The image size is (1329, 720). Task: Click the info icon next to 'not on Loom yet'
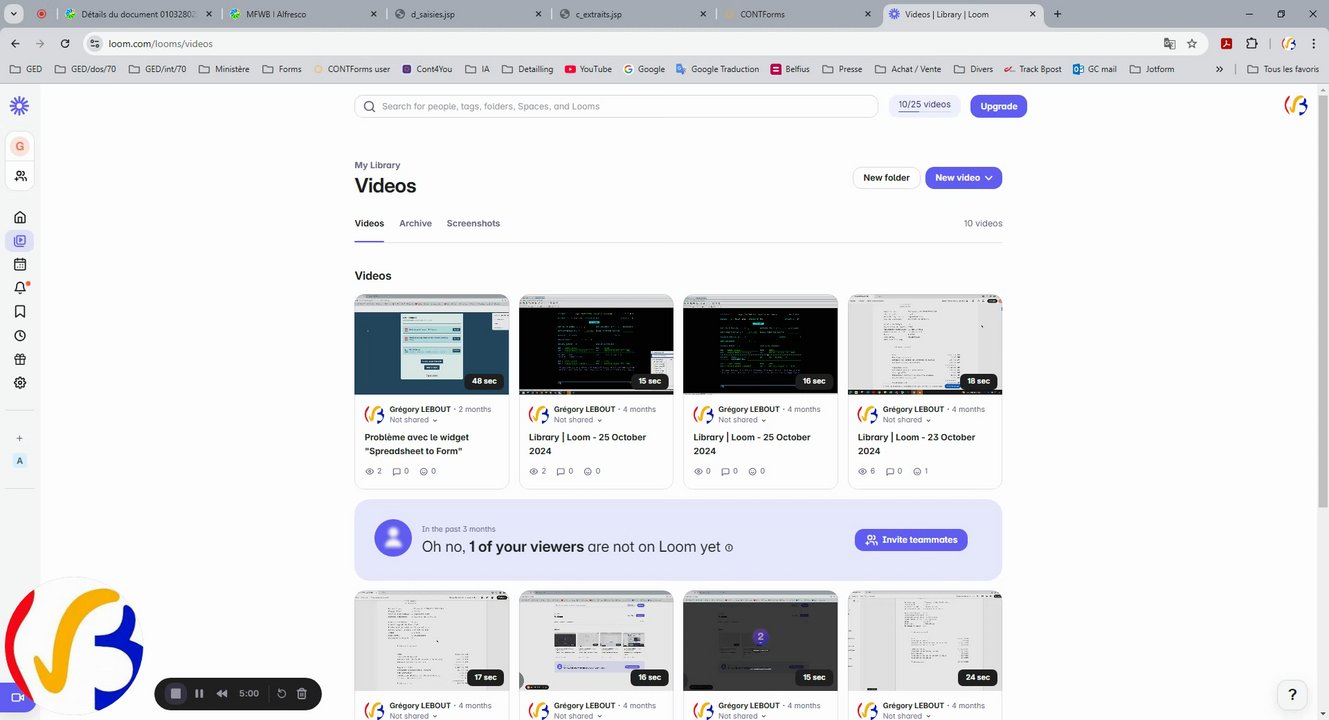(x=729, y=547)
